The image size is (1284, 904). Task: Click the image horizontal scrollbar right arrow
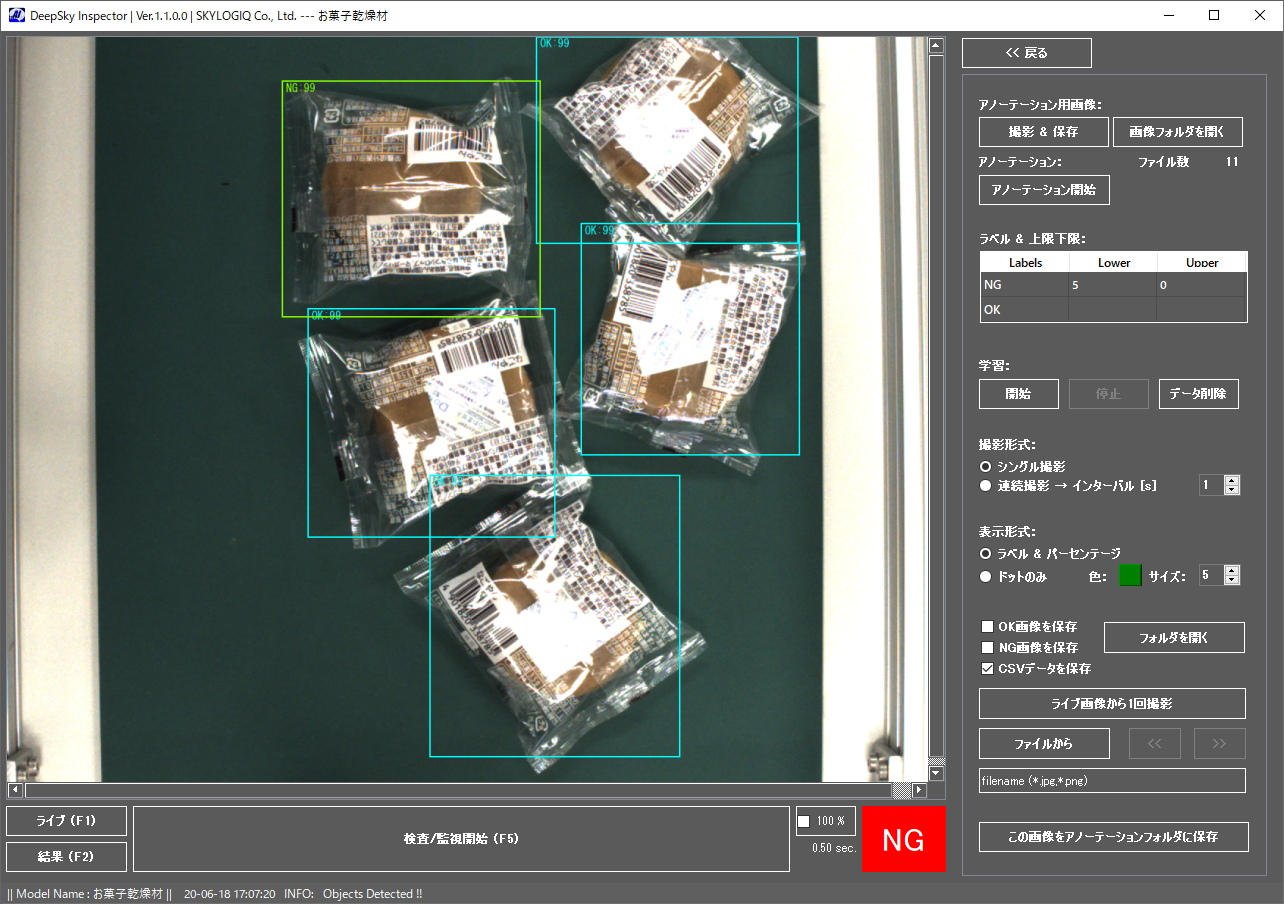pyautogui.click(x=919, y=790)
